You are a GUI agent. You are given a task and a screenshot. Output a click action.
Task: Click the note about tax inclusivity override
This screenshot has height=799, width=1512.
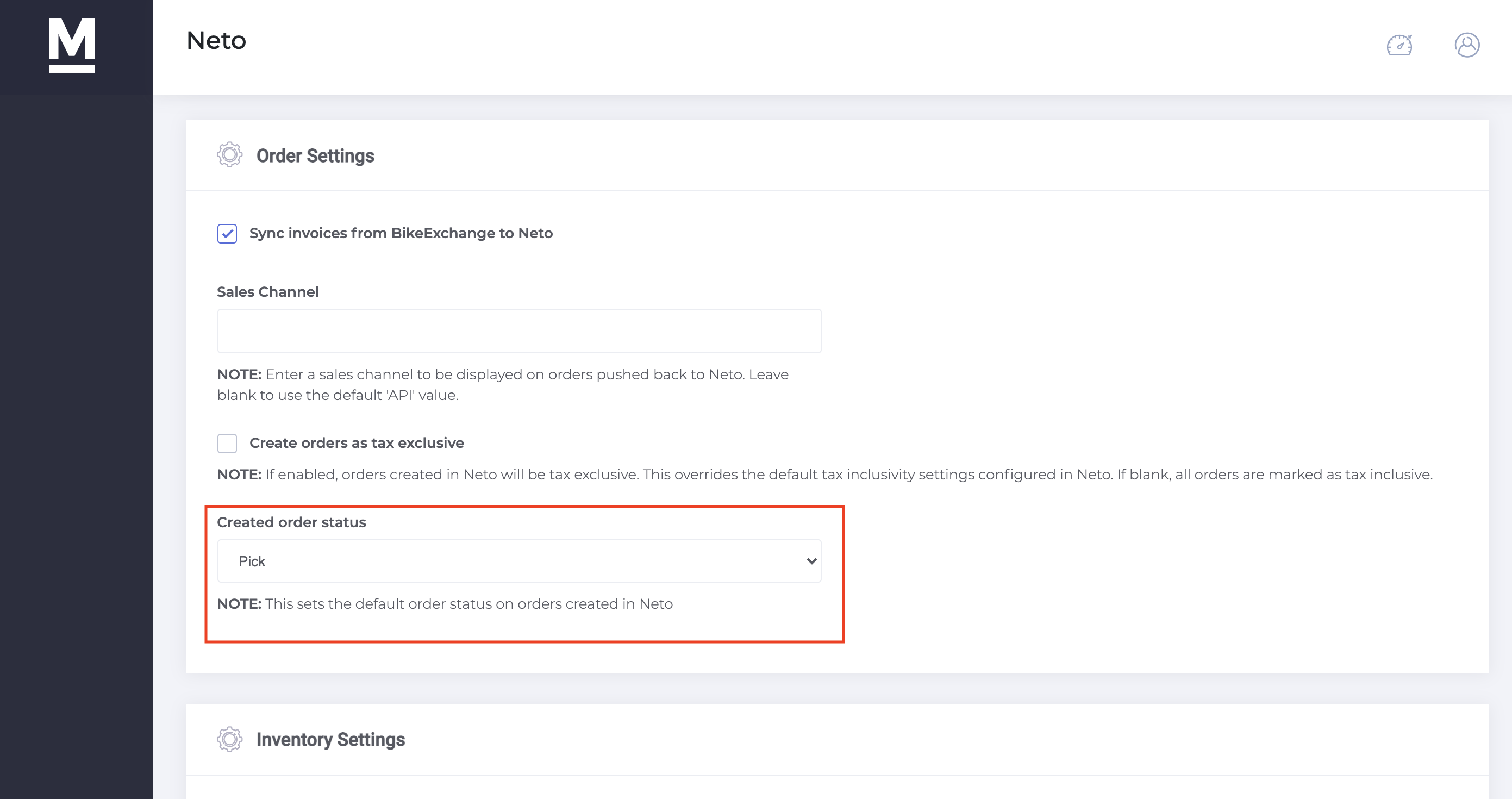click(824, 475)
